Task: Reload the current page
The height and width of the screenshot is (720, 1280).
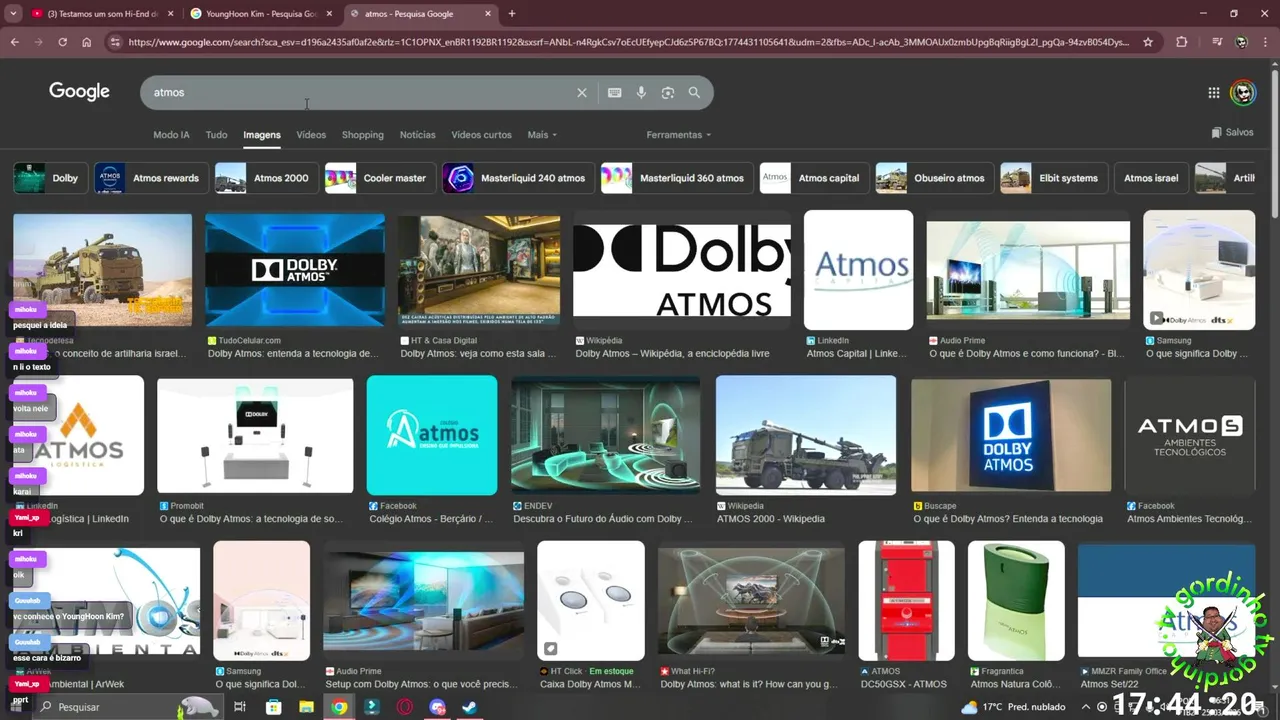Action: 62,42
